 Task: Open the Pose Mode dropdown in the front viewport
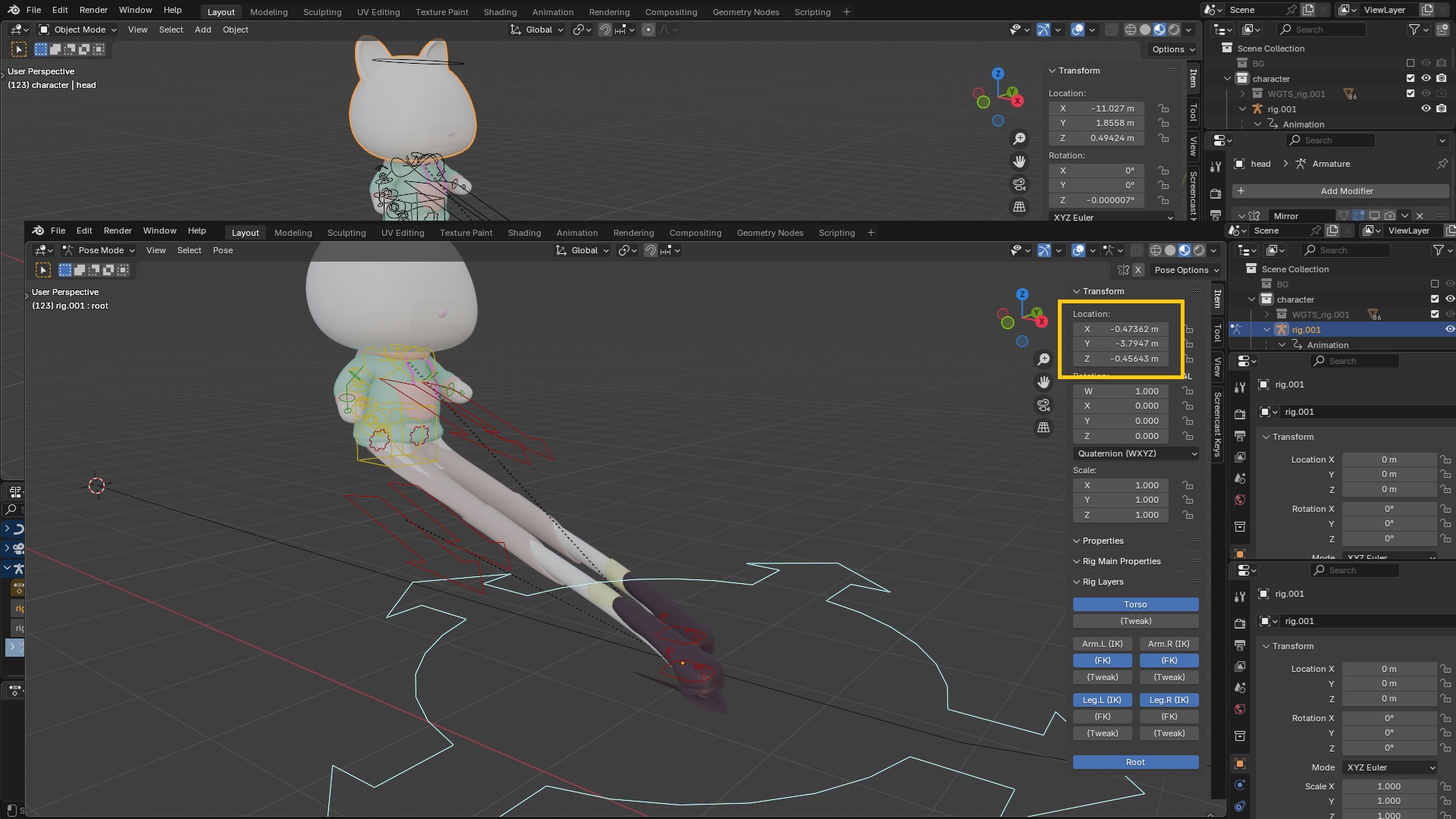tap(99, 250)
